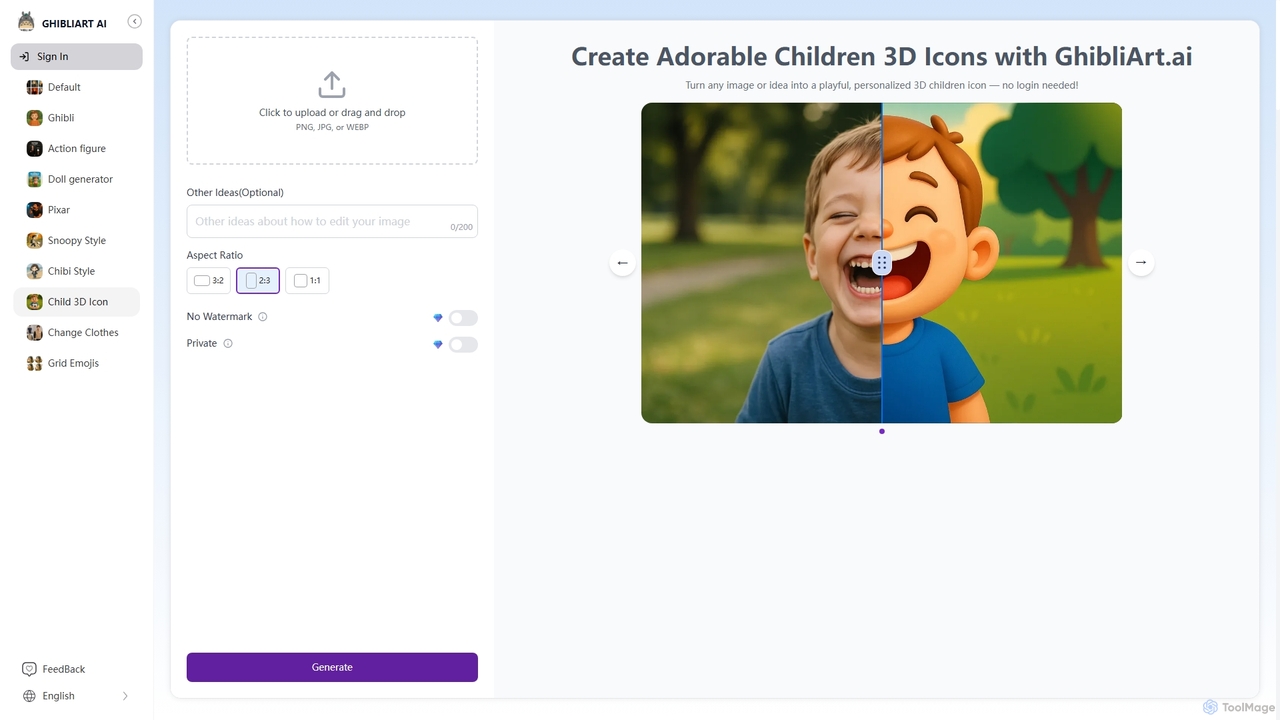Click the GHIBLIART AI brand name text
Image resolution: width=1280 pixels, height=720 pixels.
click(x=74, y=23)
